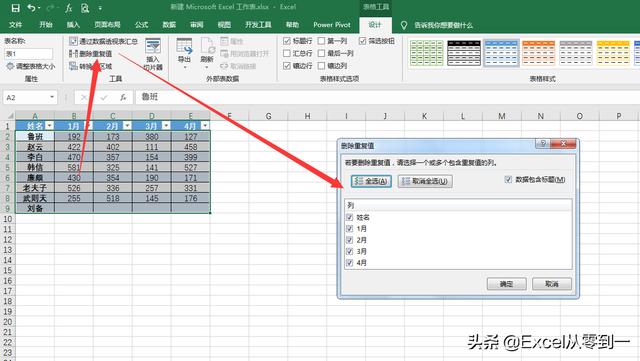Click the lightbulb Tell Me icon
This screenshot has width=640, height=361.
point(404,25)
